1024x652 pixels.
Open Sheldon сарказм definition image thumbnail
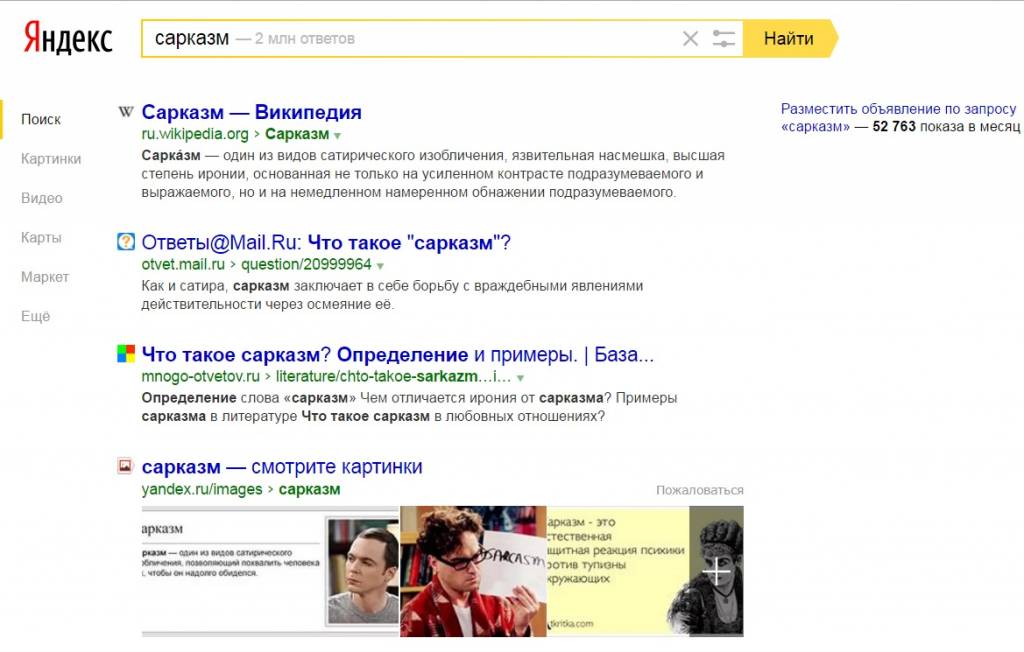coord(270,572)
